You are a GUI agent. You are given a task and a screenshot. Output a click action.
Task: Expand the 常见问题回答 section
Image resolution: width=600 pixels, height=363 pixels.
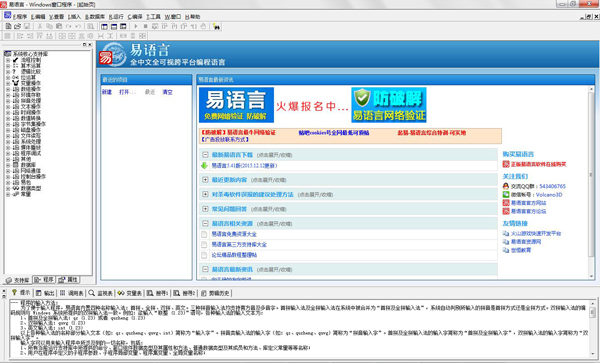[x=205, y=209]
